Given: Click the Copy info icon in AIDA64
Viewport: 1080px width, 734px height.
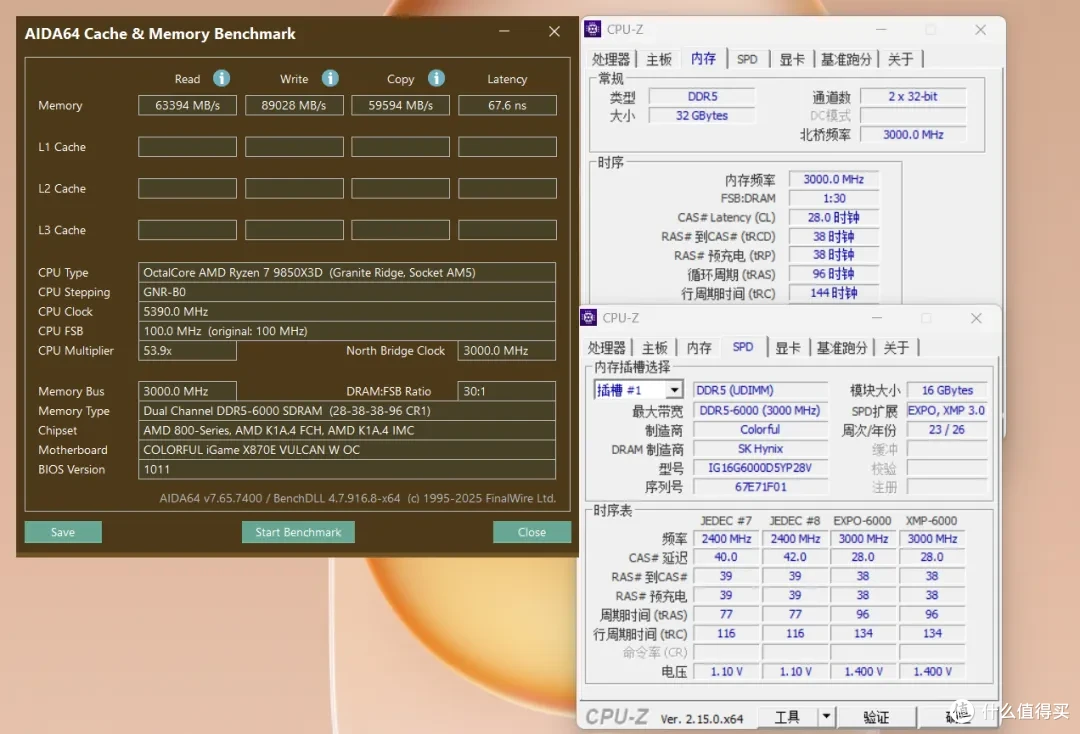Looking at the screenshot, I should tap(436, 78).
